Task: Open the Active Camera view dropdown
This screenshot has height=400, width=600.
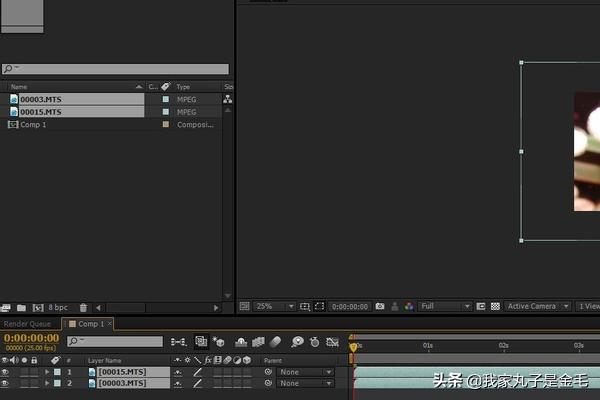Action: [538, 306]
